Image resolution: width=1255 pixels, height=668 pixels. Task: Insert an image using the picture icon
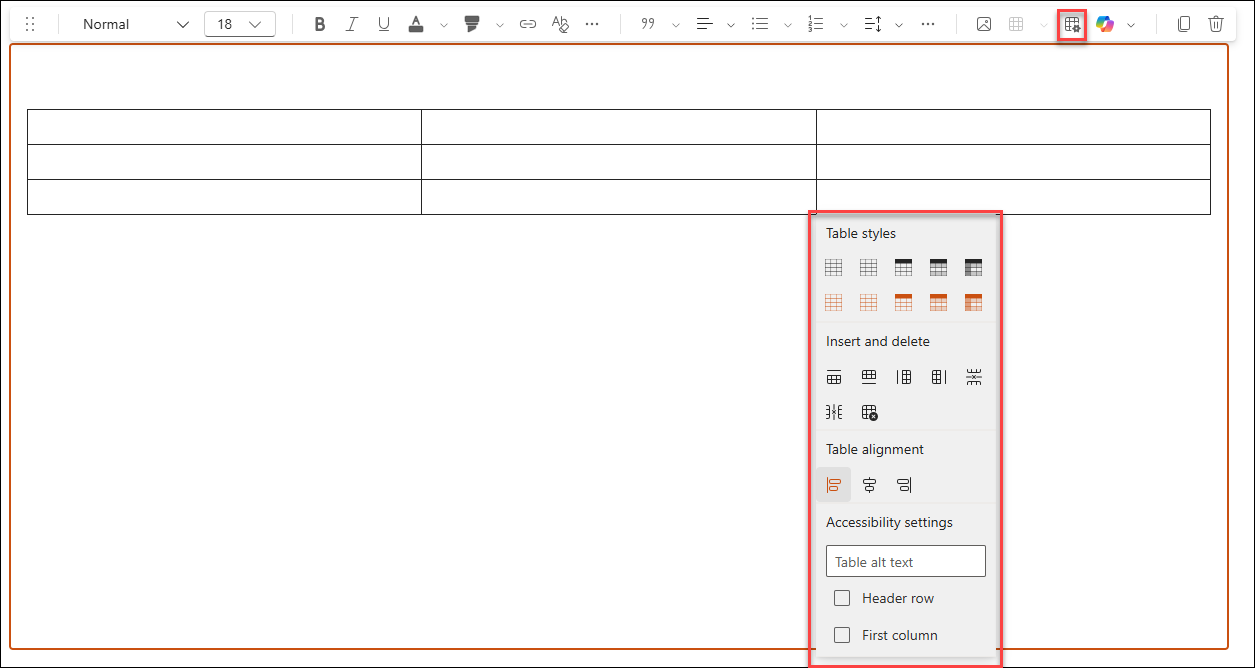984,25
